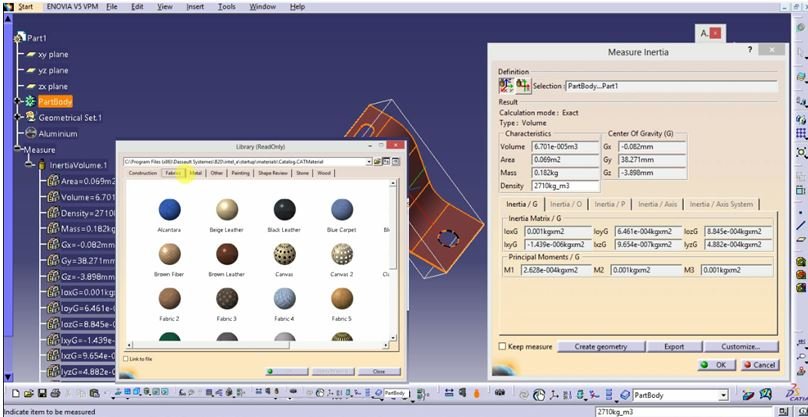The width and height of the screenshot is (808, 417).
Task: Click the Part1 root icon in tree
Action: pos(21,38)
